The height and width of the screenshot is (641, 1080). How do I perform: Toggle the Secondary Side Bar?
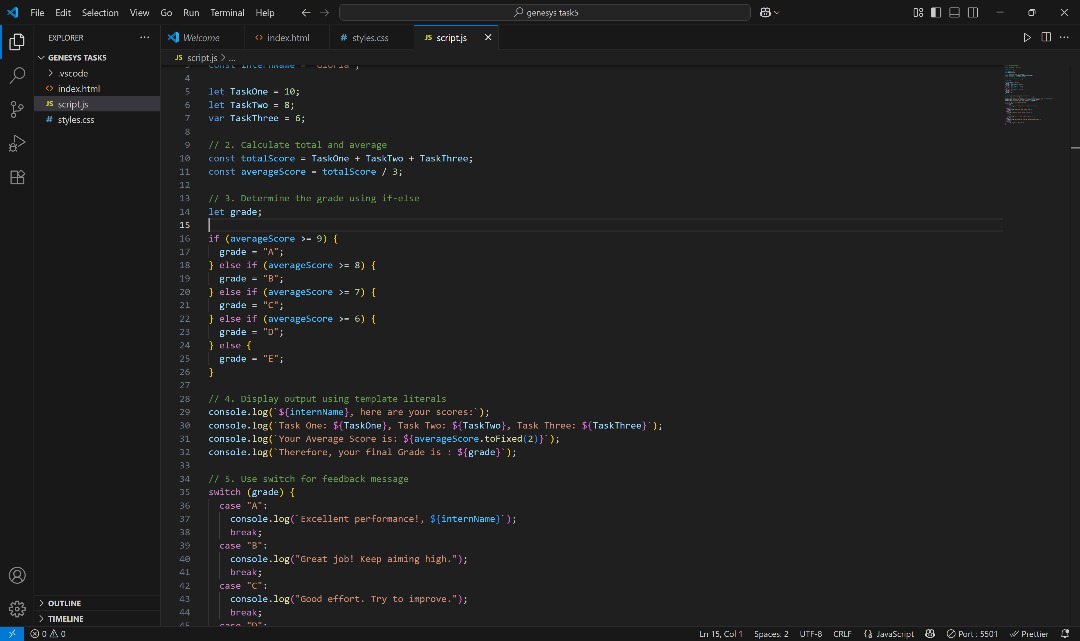pos(973,12)
